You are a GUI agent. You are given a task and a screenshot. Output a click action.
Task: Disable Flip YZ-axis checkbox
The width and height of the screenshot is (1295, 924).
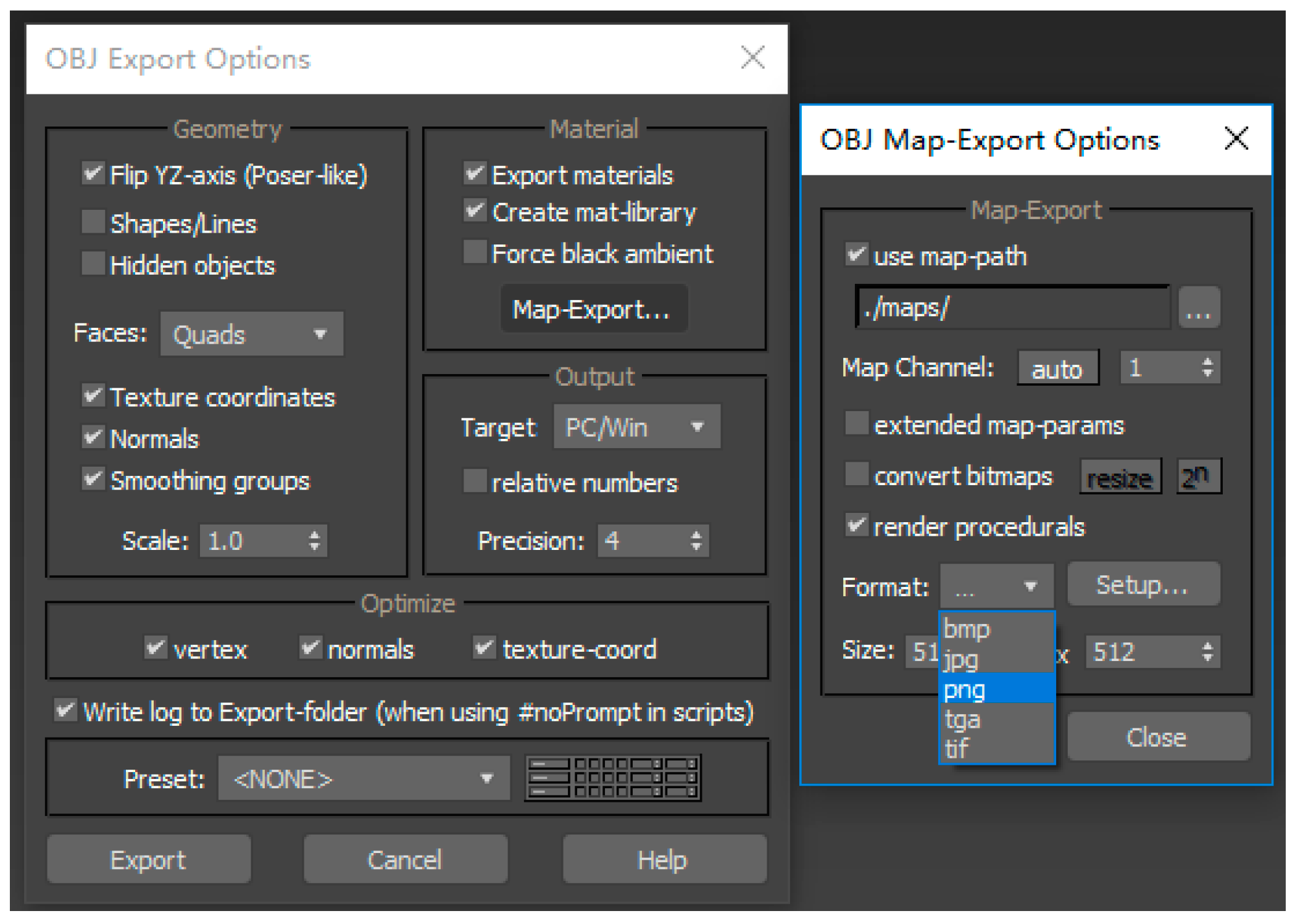tap(93, 174)
